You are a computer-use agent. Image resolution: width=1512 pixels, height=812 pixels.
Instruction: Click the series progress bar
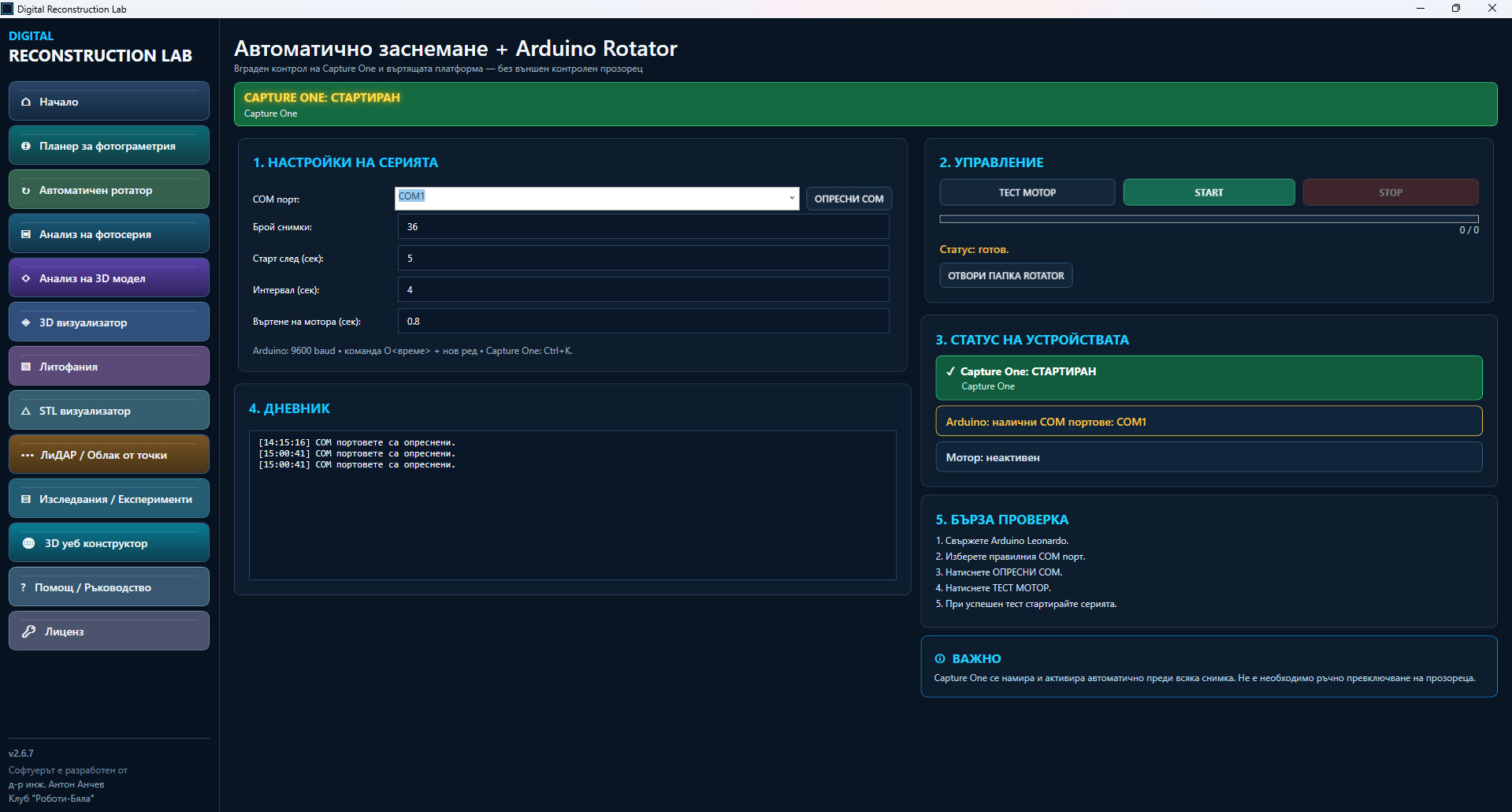pyautogui.click(x=1209, y=219)
